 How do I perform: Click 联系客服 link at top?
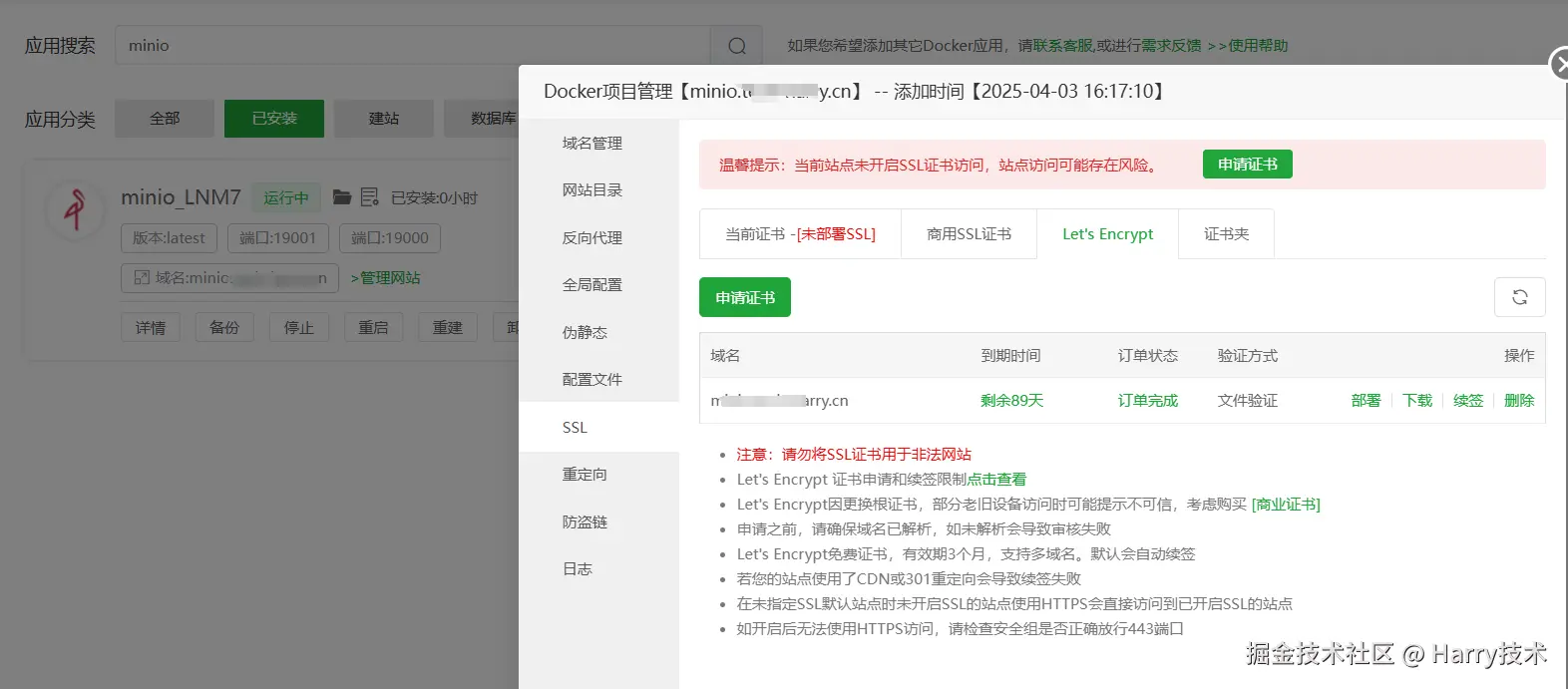pos(1063,46)
